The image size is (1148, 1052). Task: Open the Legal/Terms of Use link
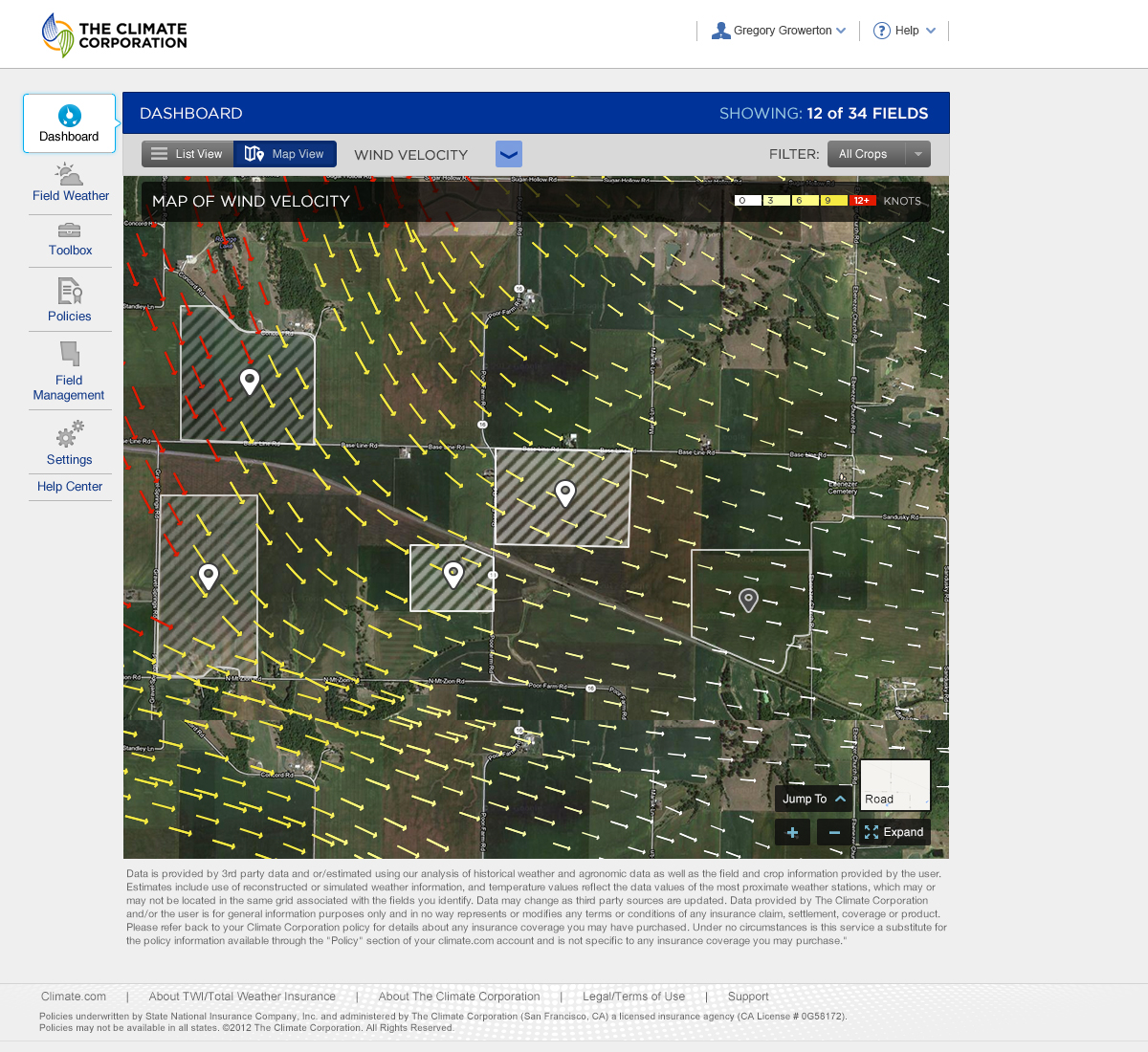[x=633, y=997]
